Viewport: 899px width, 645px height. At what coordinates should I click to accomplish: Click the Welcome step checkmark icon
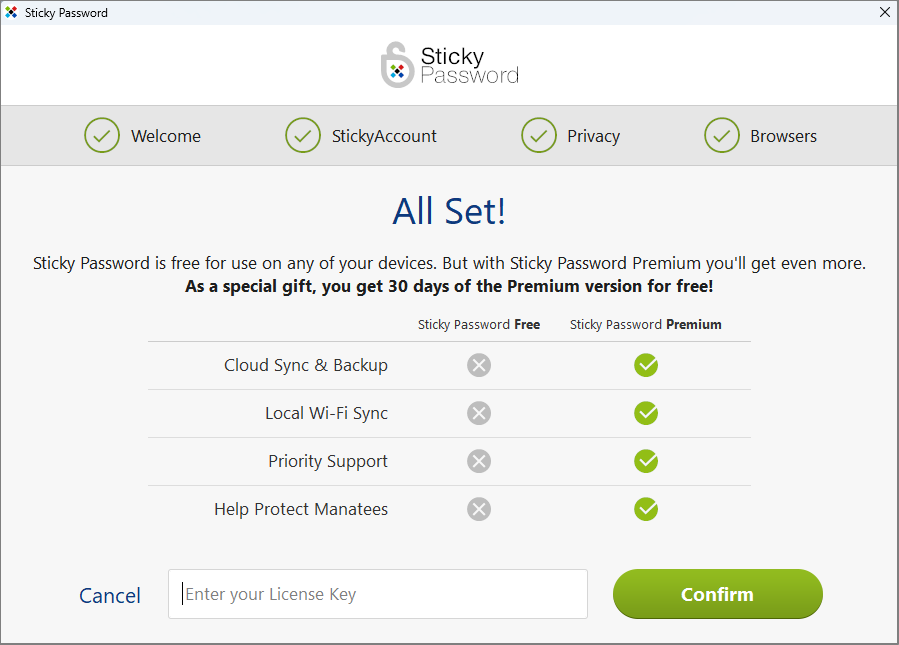pos(101,135)
